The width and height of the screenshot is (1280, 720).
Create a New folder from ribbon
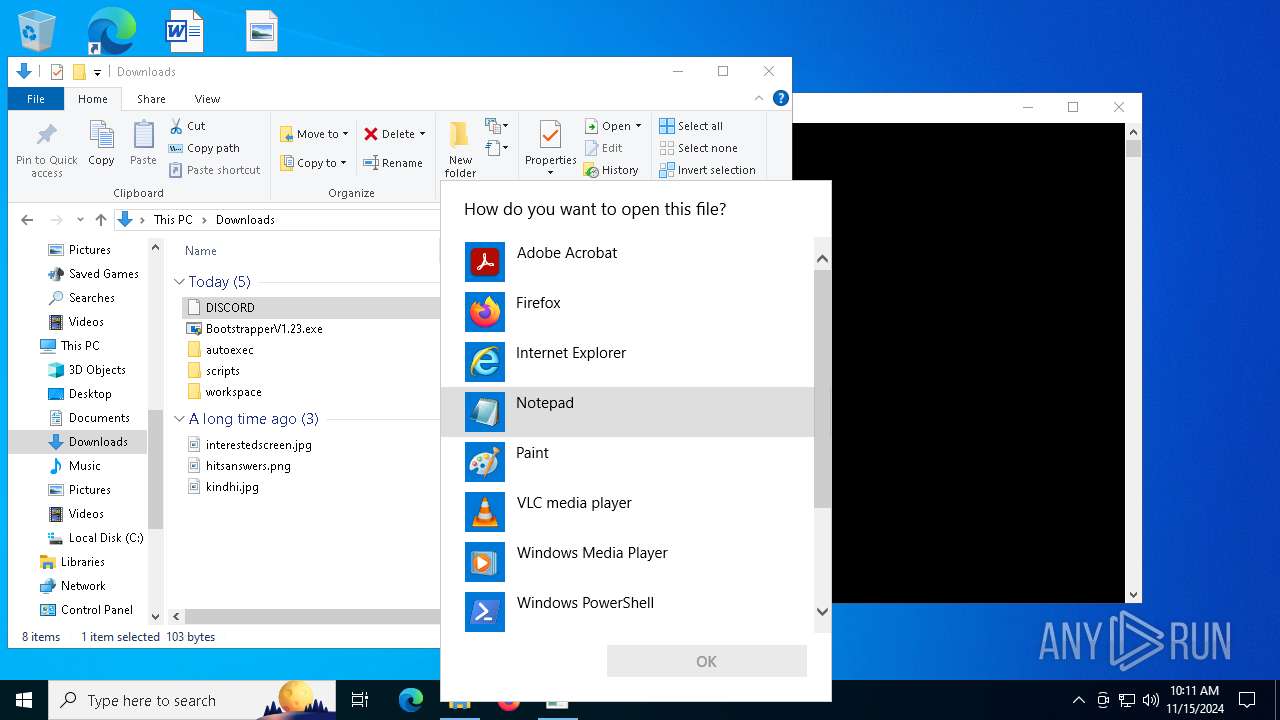[x=460, y=149]
